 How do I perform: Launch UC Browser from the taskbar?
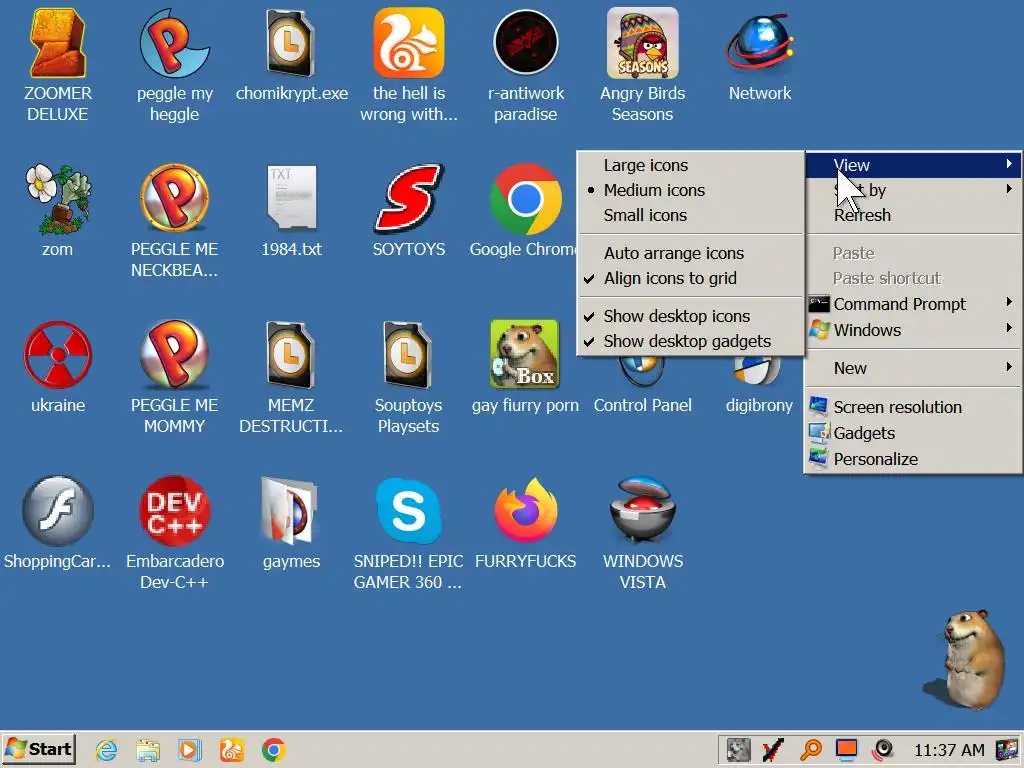[x=231, y=750]
